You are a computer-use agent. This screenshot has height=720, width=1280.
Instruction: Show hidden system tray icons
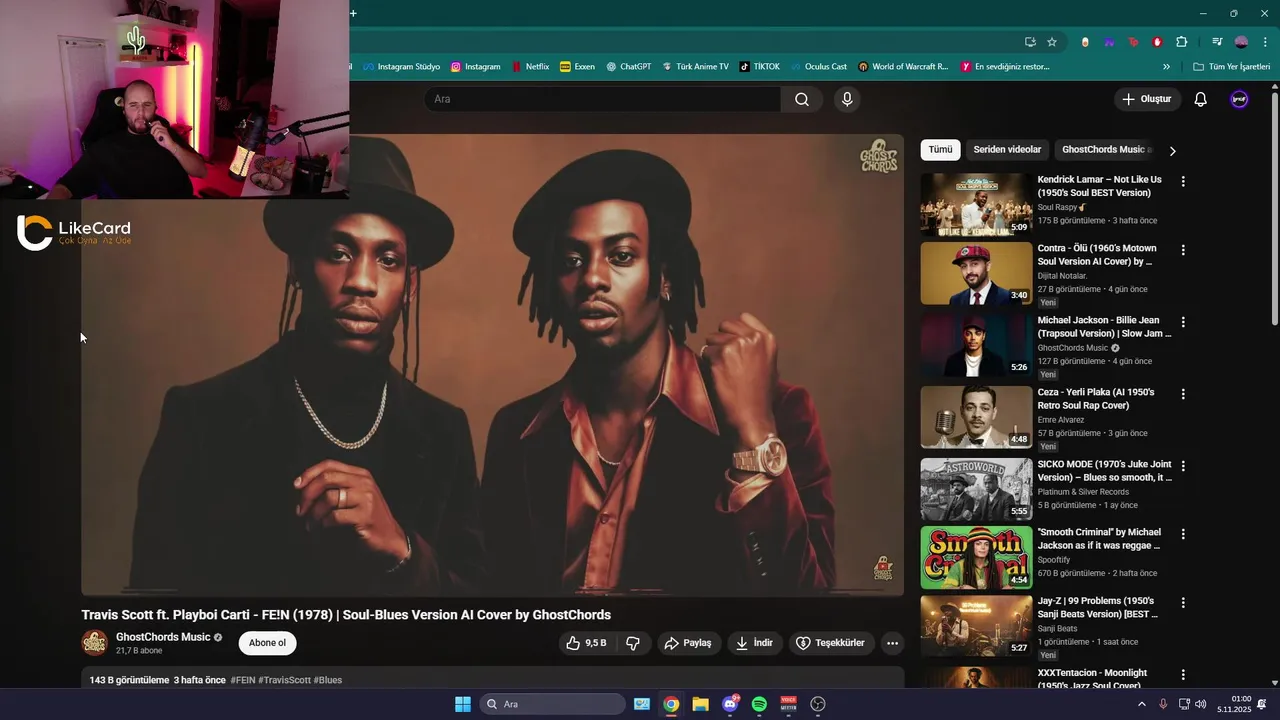1141,704
